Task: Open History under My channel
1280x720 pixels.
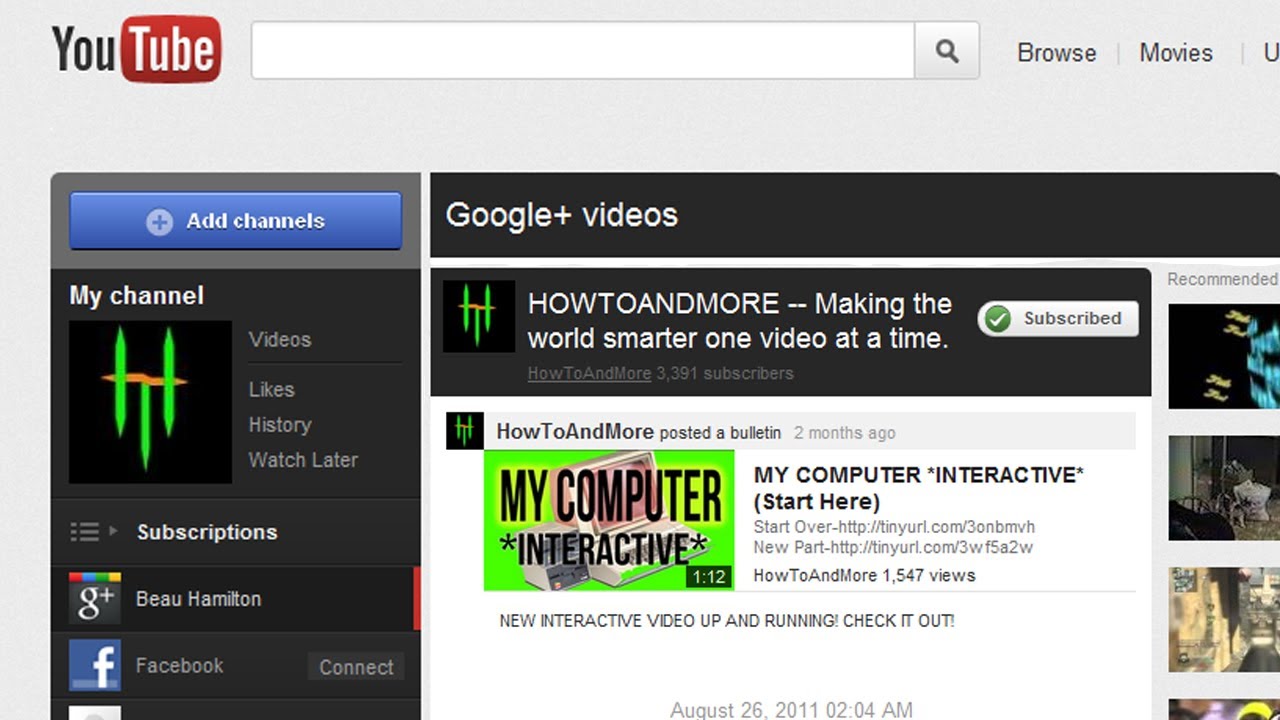Action: click(280, 425)
